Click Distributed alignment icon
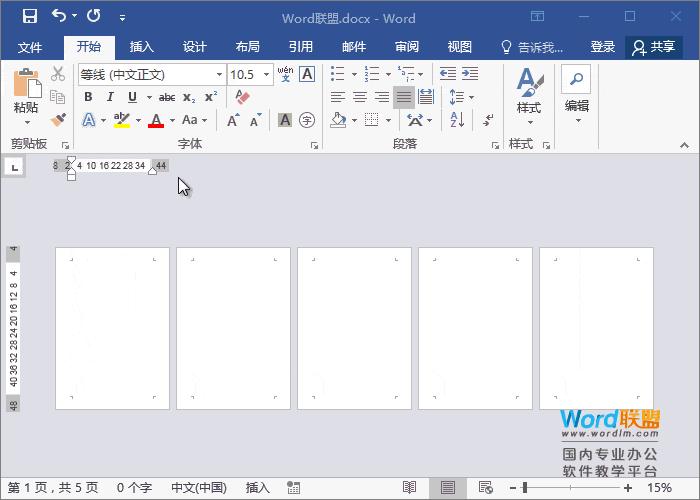The height and width of the screenshot is (500, 700). click(x=426, y=97)
